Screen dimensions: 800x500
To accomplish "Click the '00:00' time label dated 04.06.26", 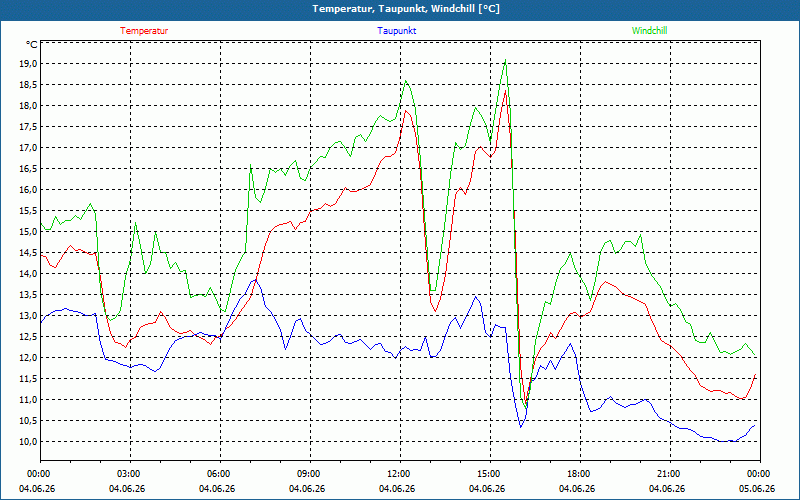I will [x=37, y=474].
